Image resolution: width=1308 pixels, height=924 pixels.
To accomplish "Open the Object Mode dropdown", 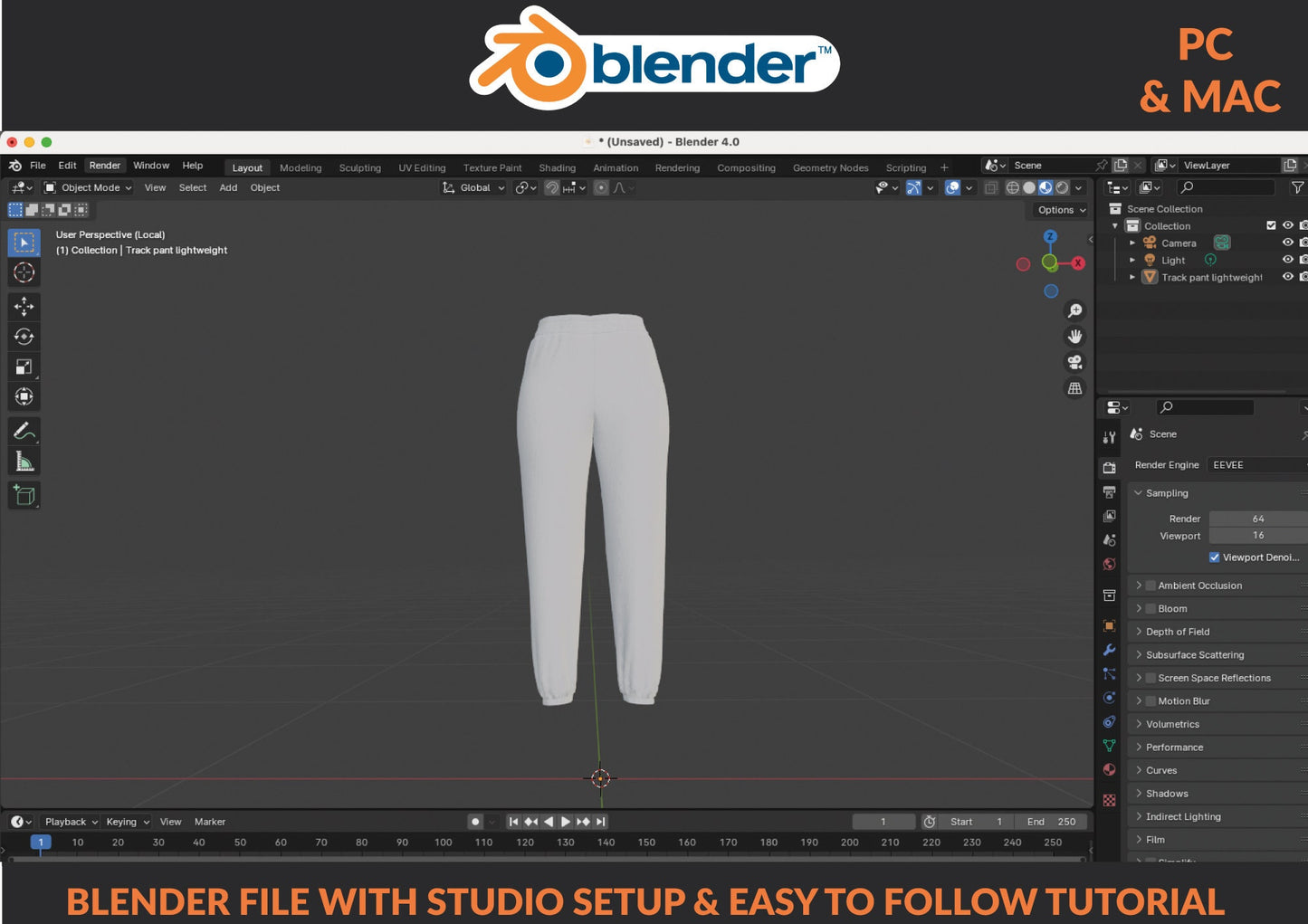I will point(88,187).
